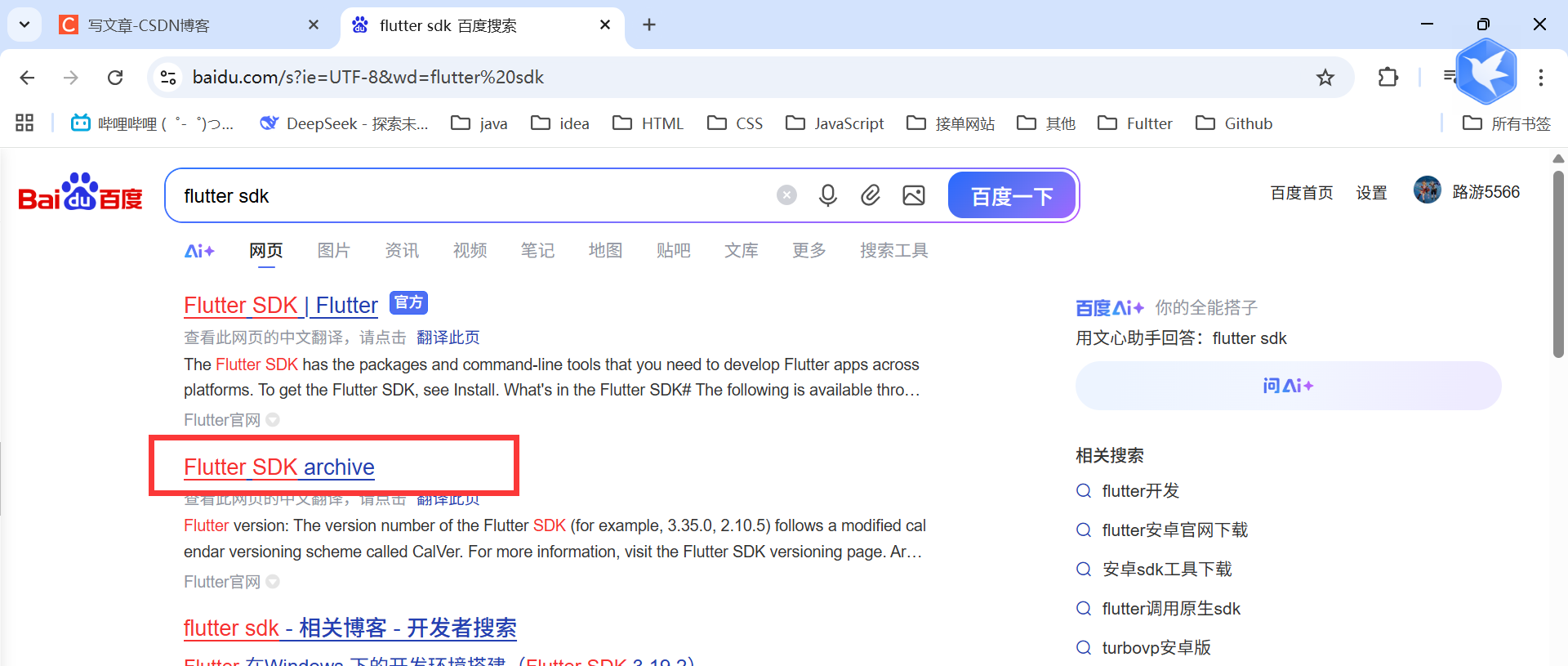Search by image with the picture icon

tap(914, 195)
